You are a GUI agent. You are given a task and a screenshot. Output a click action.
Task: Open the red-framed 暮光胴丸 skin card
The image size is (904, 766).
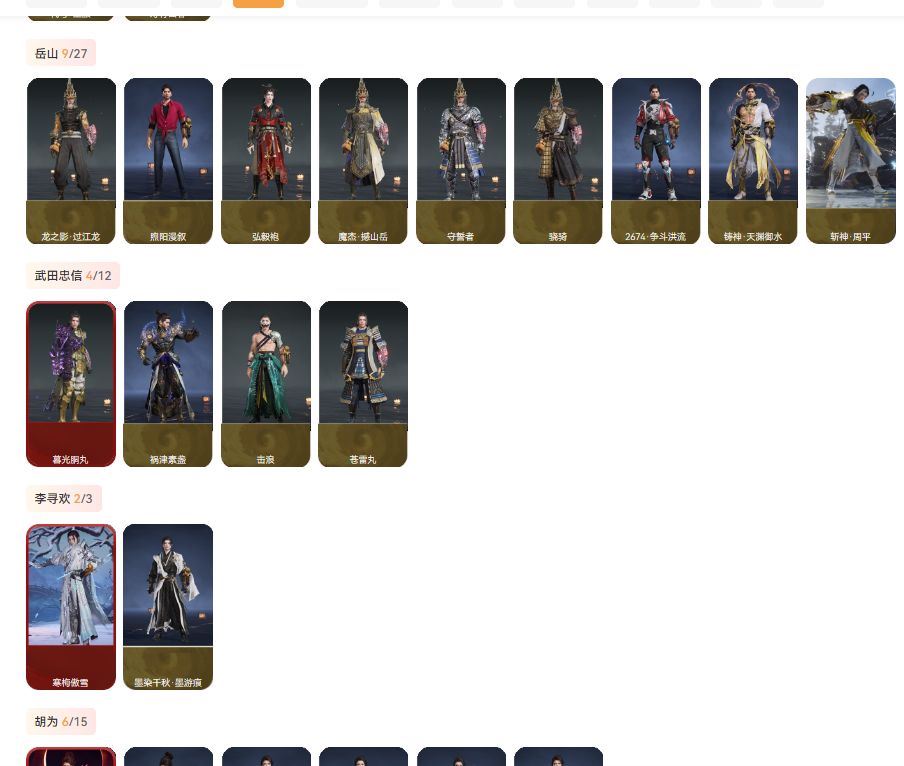pyautogui.click(x=71, y=384)
